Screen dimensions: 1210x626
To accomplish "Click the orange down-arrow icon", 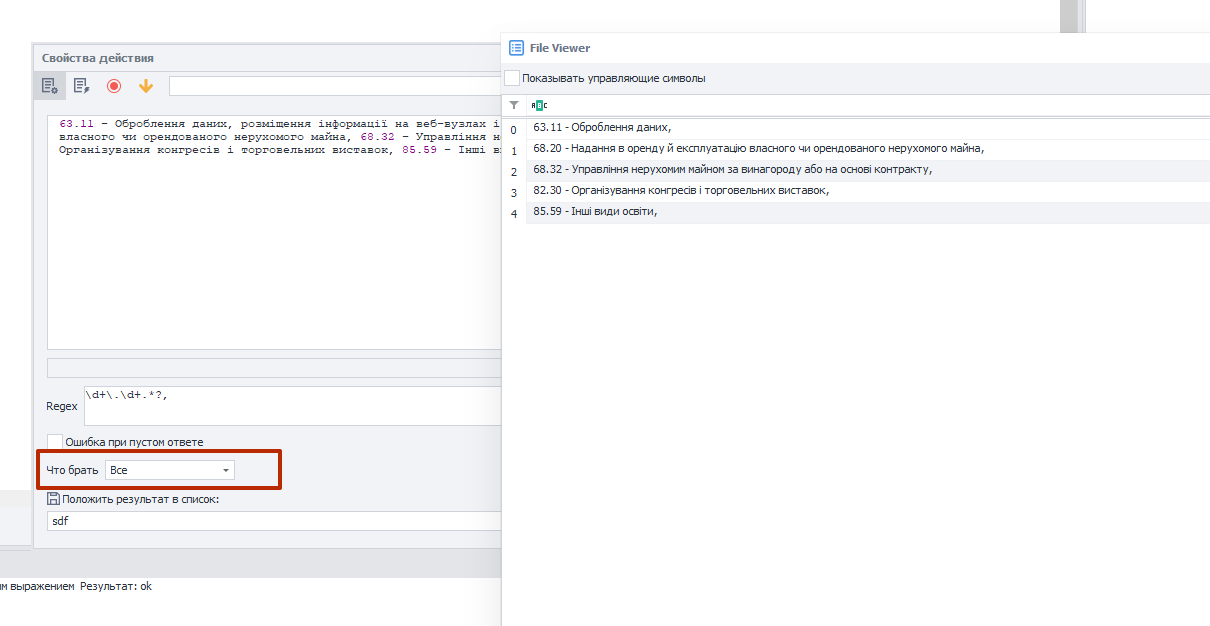I will click(x=146, y=86).
